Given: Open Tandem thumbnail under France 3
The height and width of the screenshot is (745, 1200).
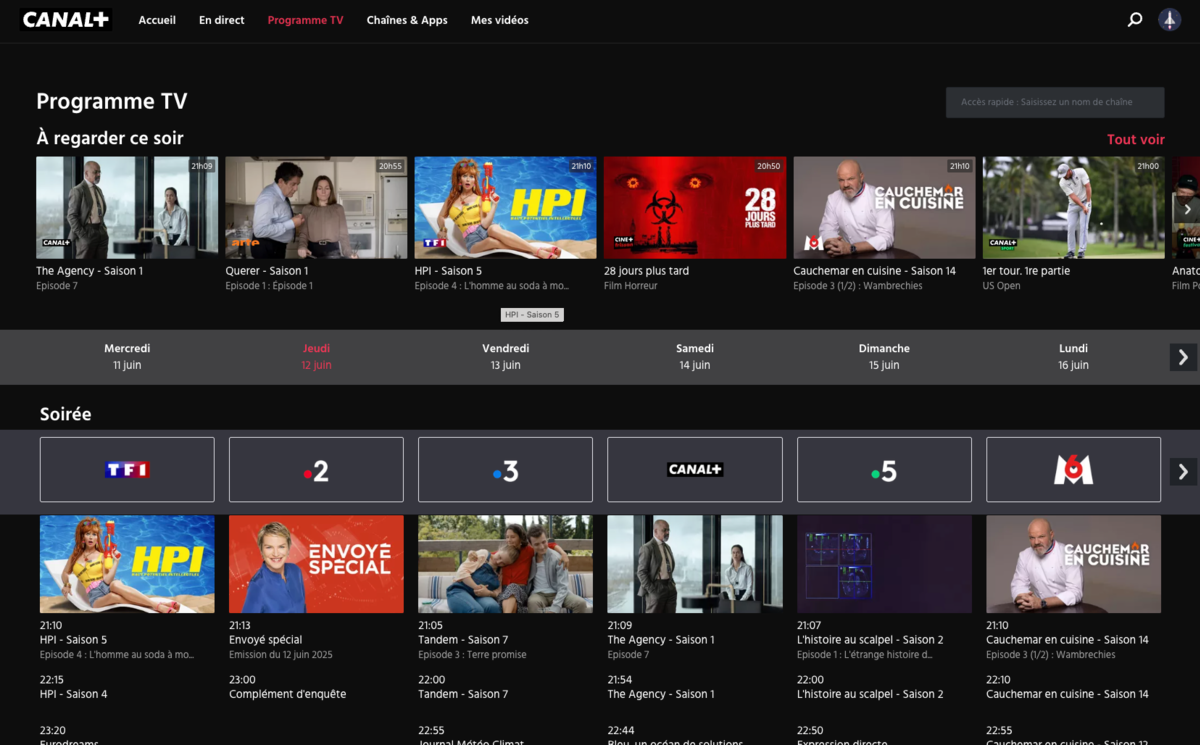Looking at the screenshot, I should pos(505,564).
